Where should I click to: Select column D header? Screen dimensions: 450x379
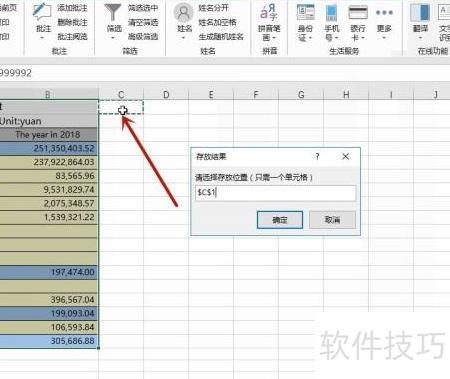(166, 95)
